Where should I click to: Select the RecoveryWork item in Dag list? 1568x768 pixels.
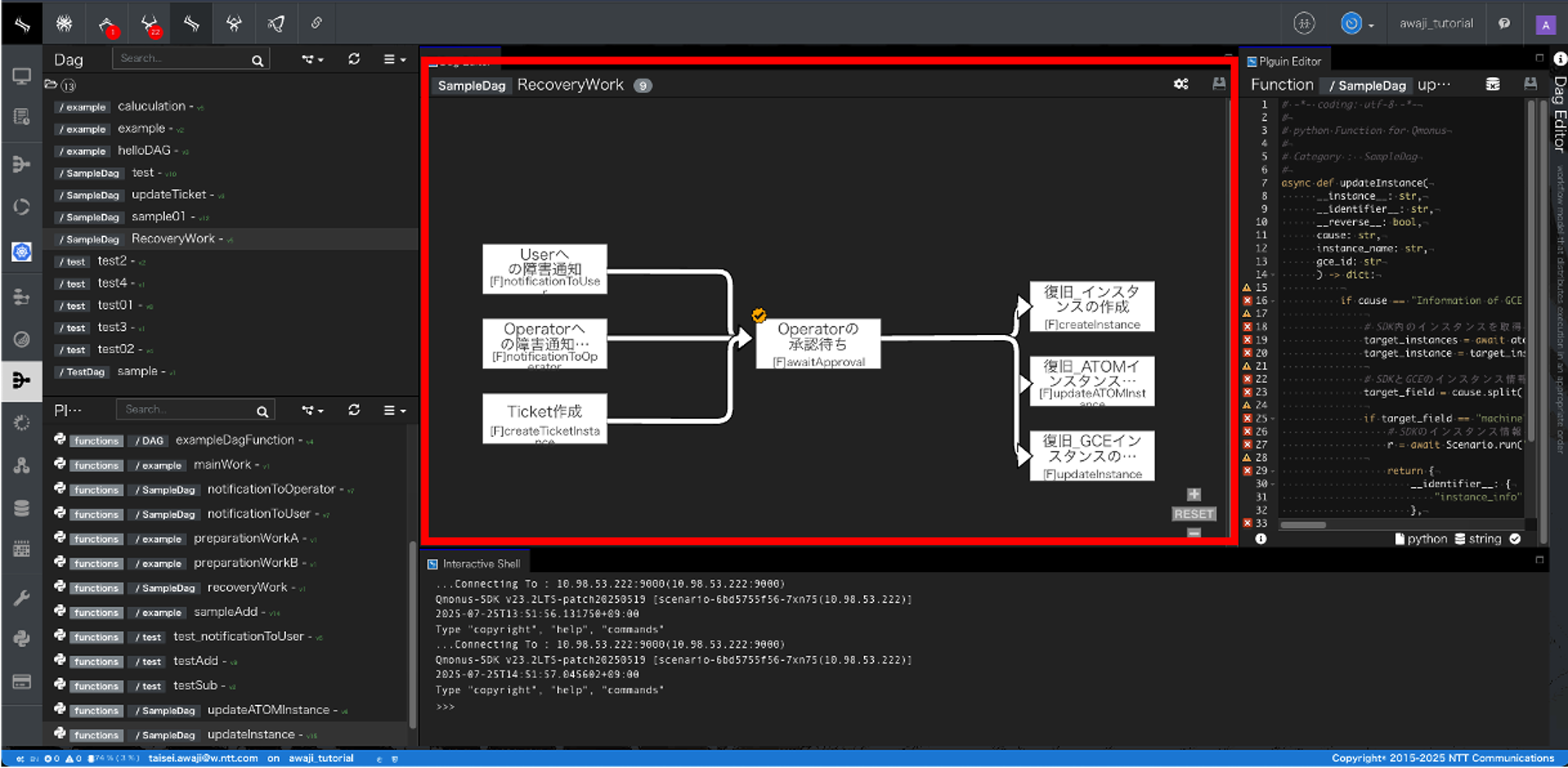coord(172,239)
